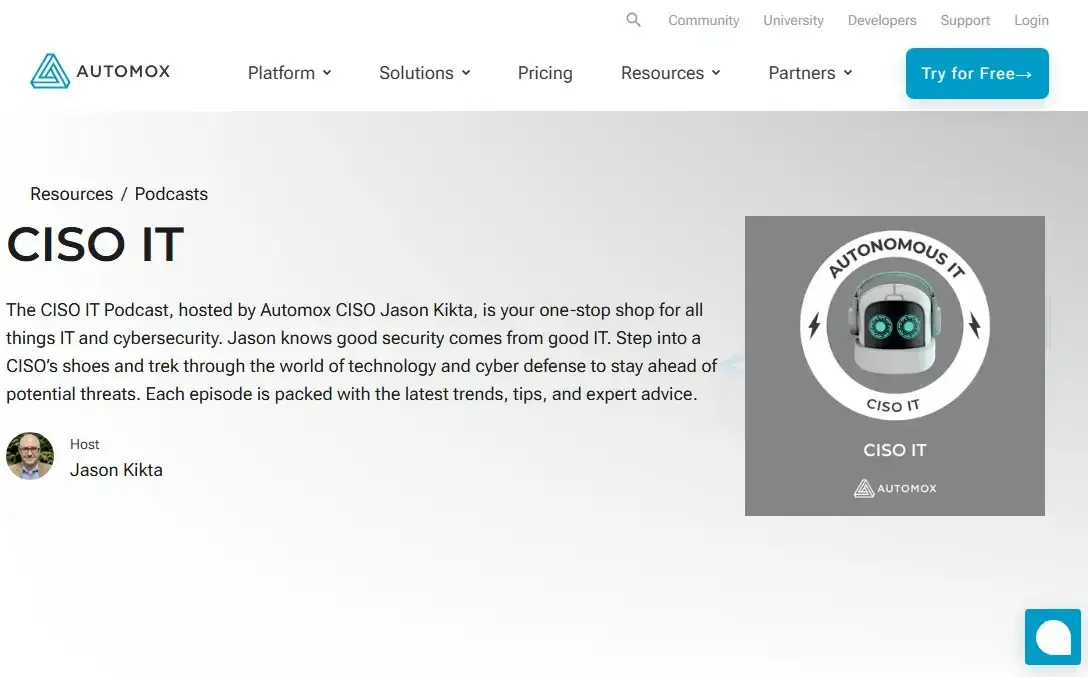Click Jason Kikta's host avatar
The height and width of the screenshot is (677, 1088).
tap(30, 456)
